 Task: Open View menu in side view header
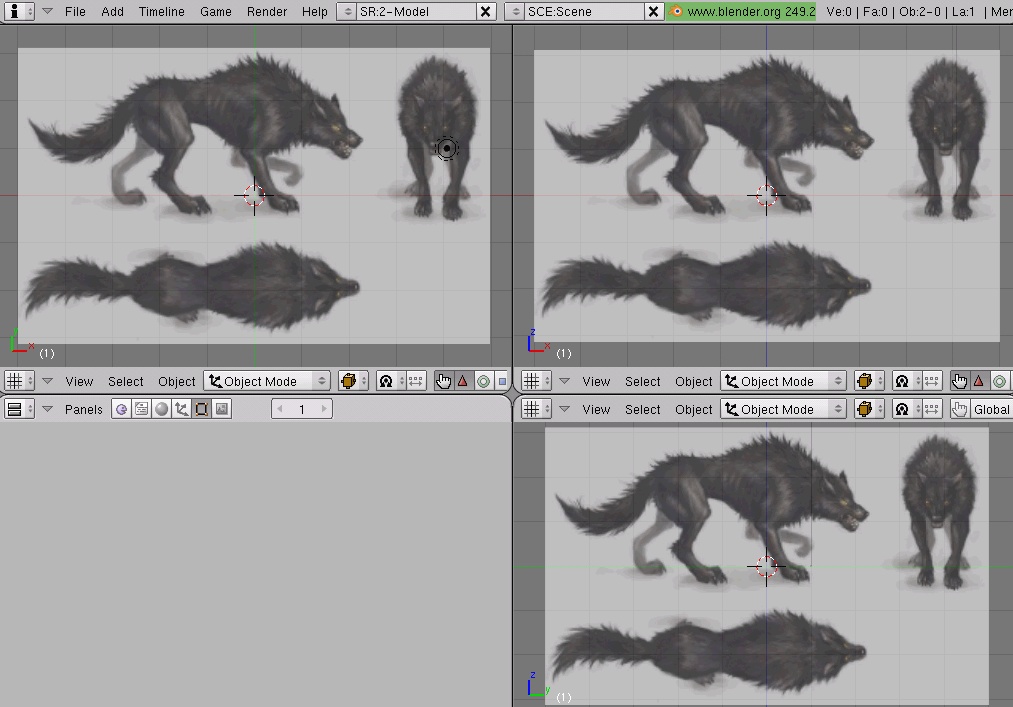tap(596, 409)
